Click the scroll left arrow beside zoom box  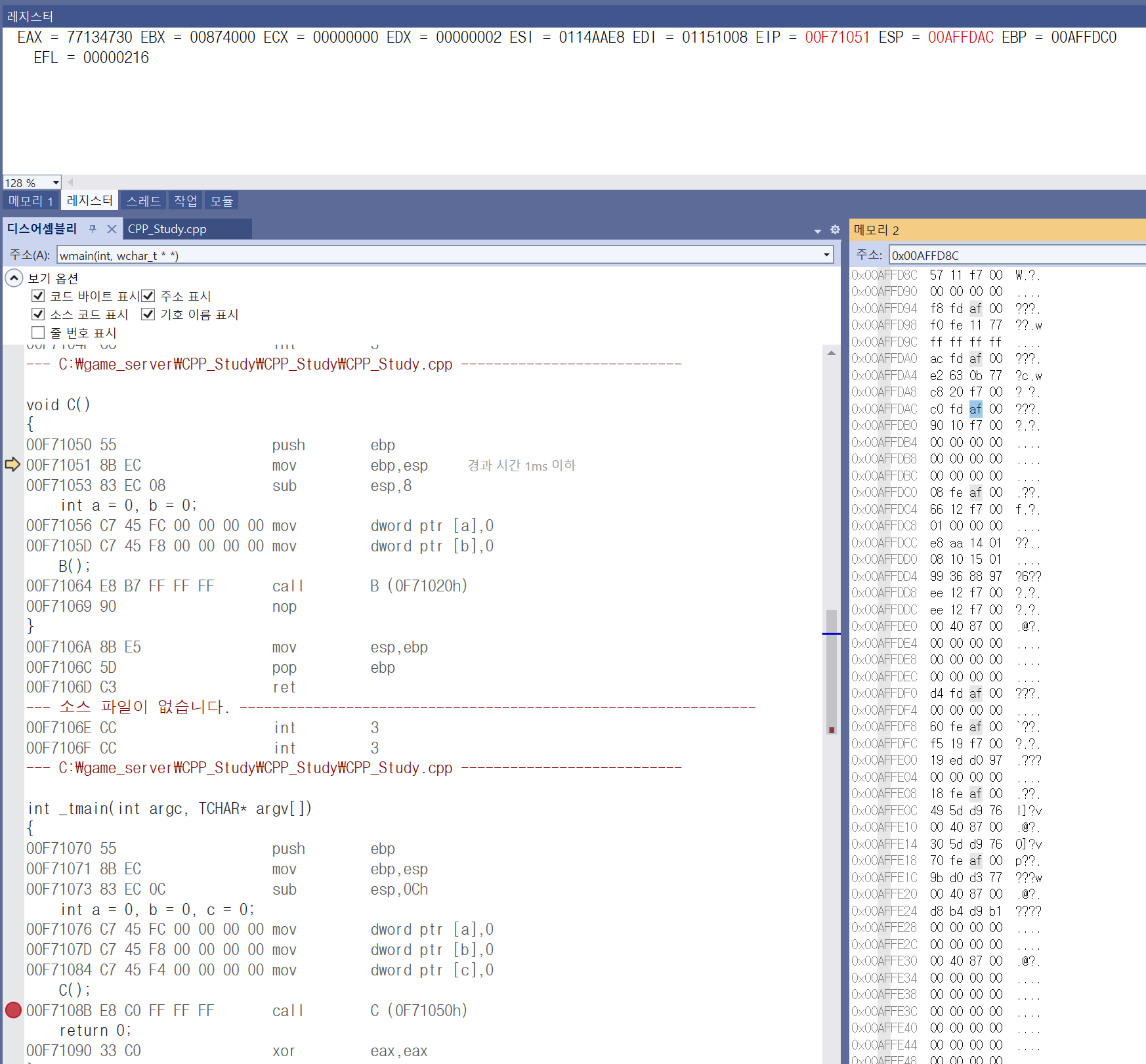pos(70,182)
